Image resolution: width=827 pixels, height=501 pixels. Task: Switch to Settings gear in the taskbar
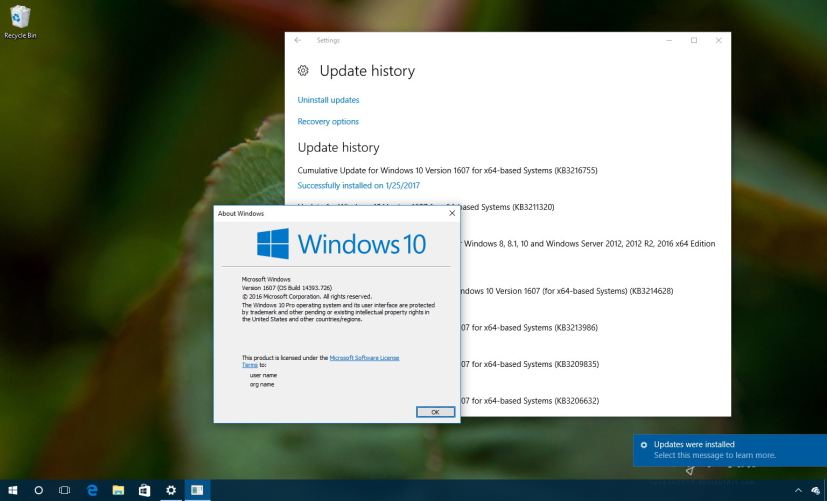pos(171,490)
